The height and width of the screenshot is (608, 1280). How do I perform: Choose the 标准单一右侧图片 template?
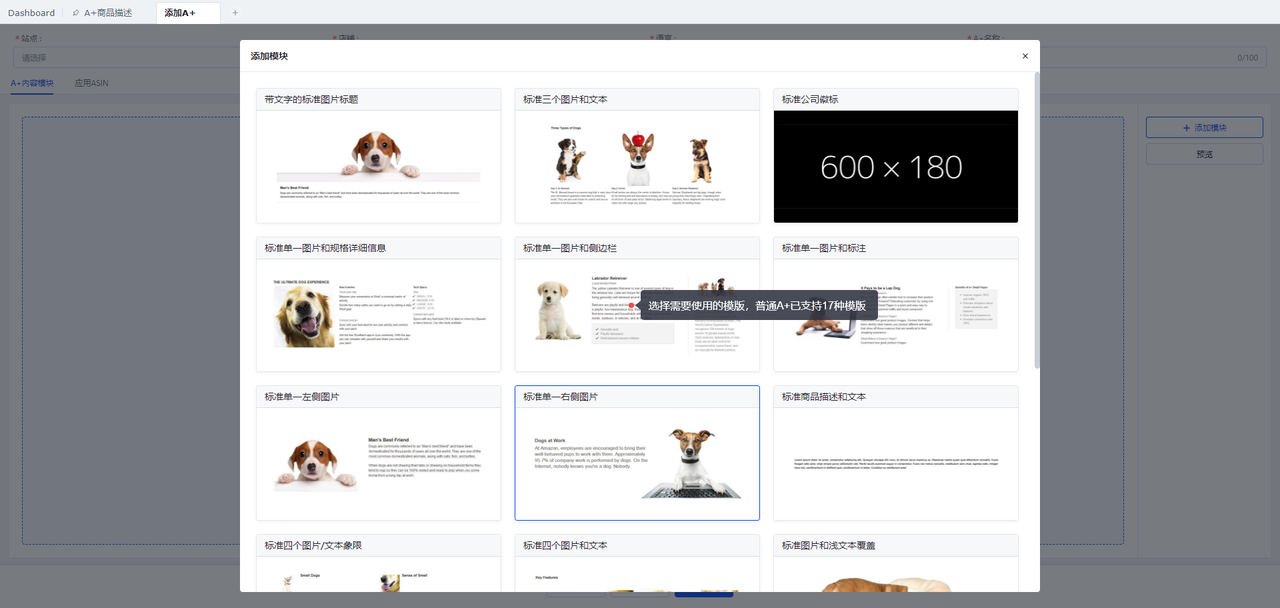637,453
